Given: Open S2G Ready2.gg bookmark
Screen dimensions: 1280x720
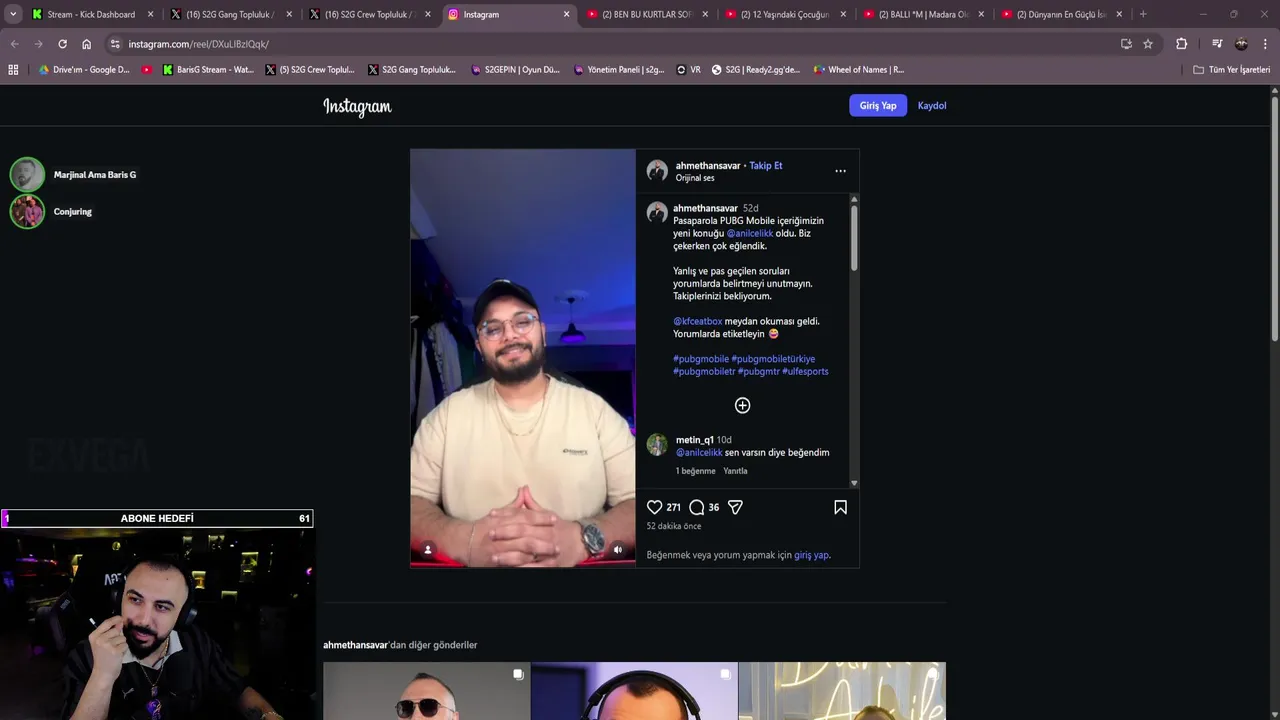Looking at the screenshot, I should pyautogui.click(x=756, y=70).
